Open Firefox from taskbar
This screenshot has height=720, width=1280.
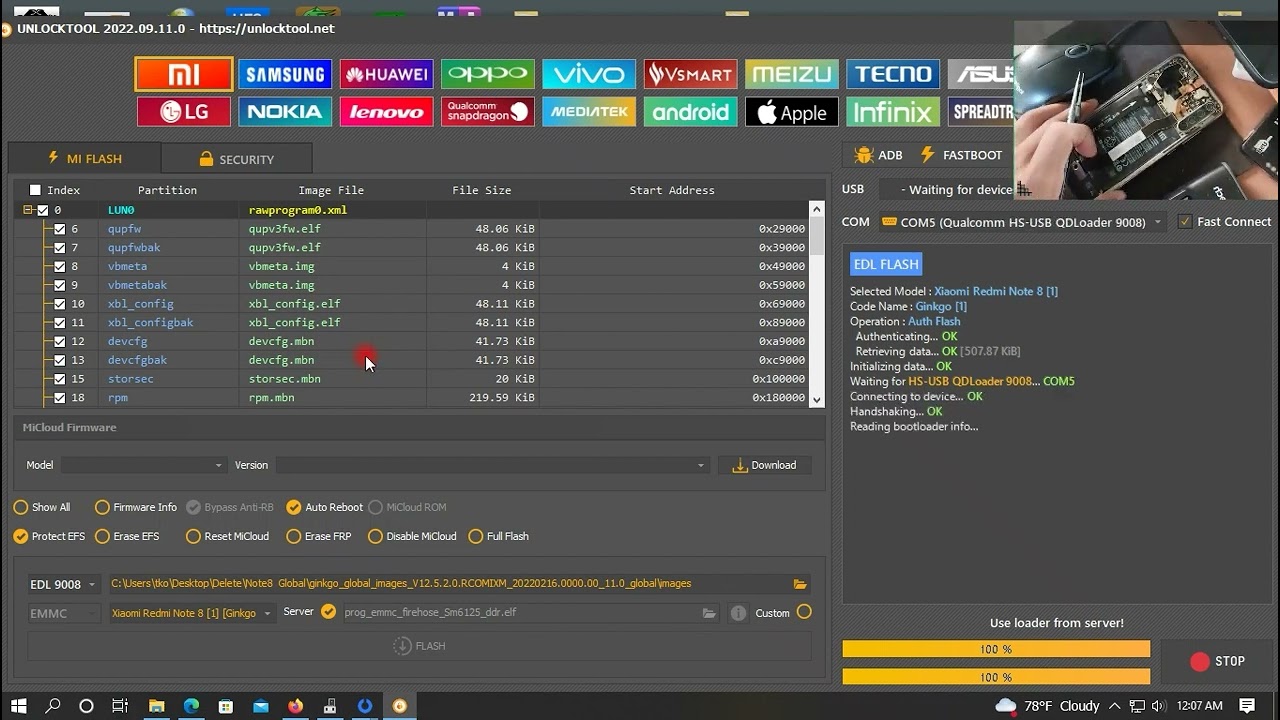coord(295,706)
